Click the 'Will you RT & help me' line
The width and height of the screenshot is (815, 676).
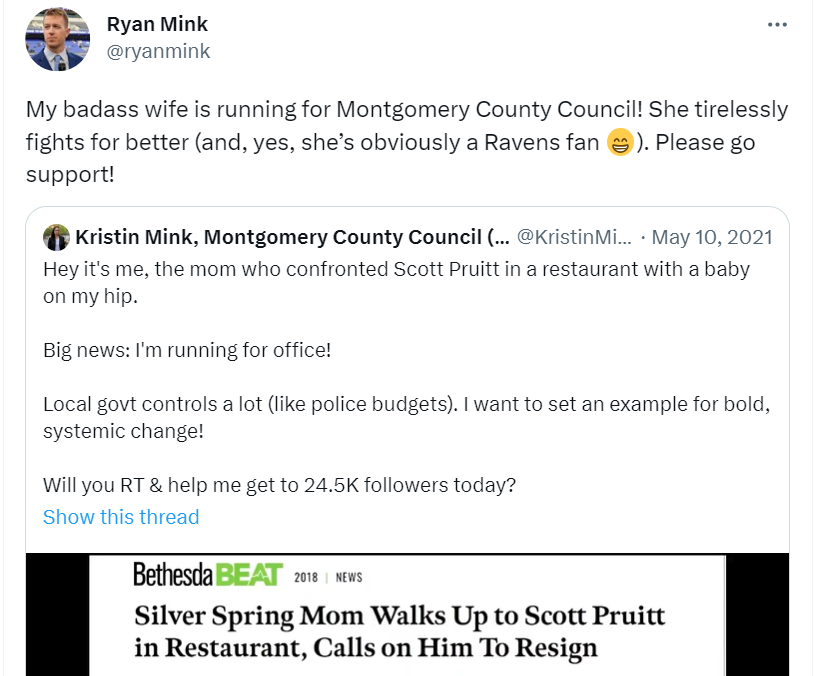click(x=279, y=485)
